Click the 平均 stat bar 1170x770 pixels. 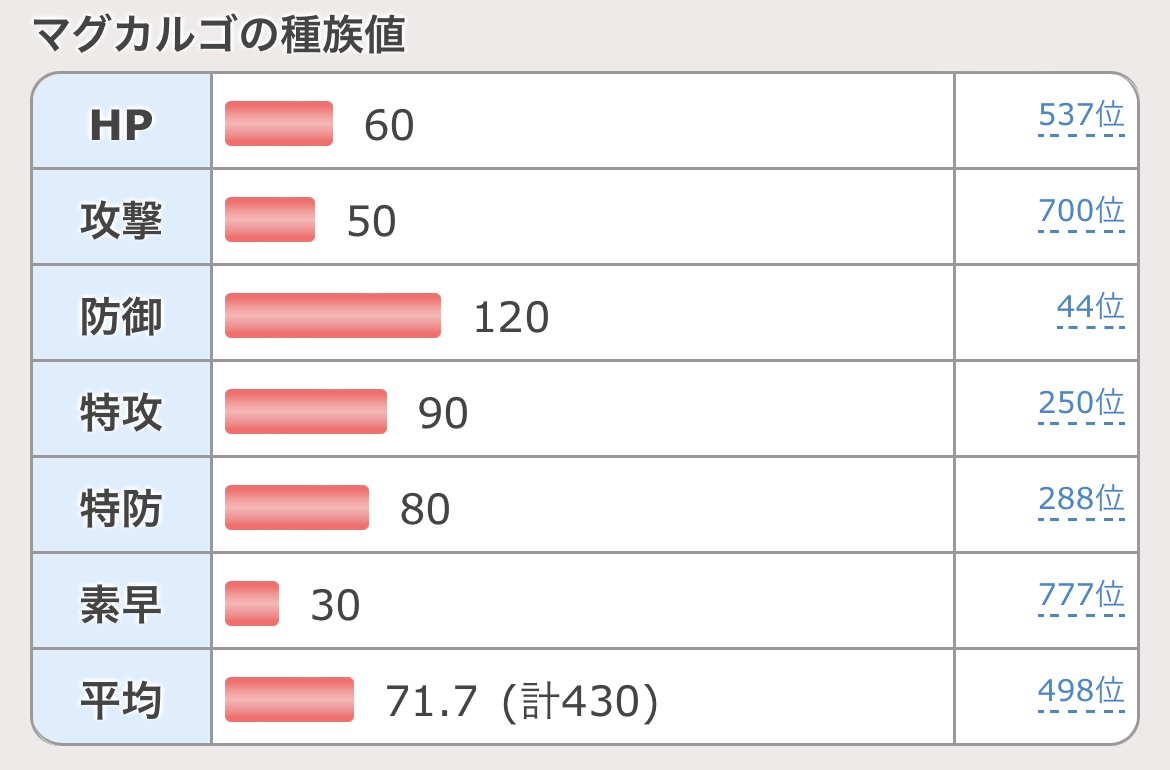(x=290, y=699)
